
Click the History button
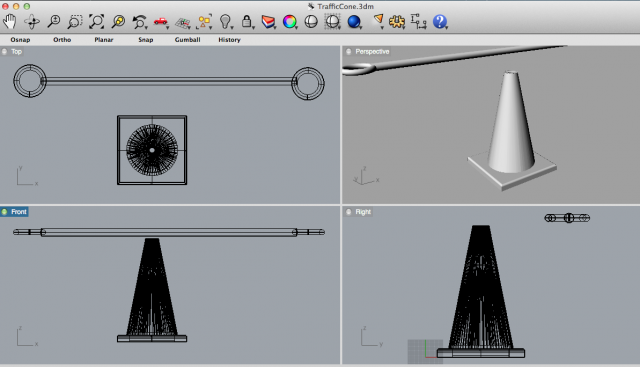[x=229, y=40]
